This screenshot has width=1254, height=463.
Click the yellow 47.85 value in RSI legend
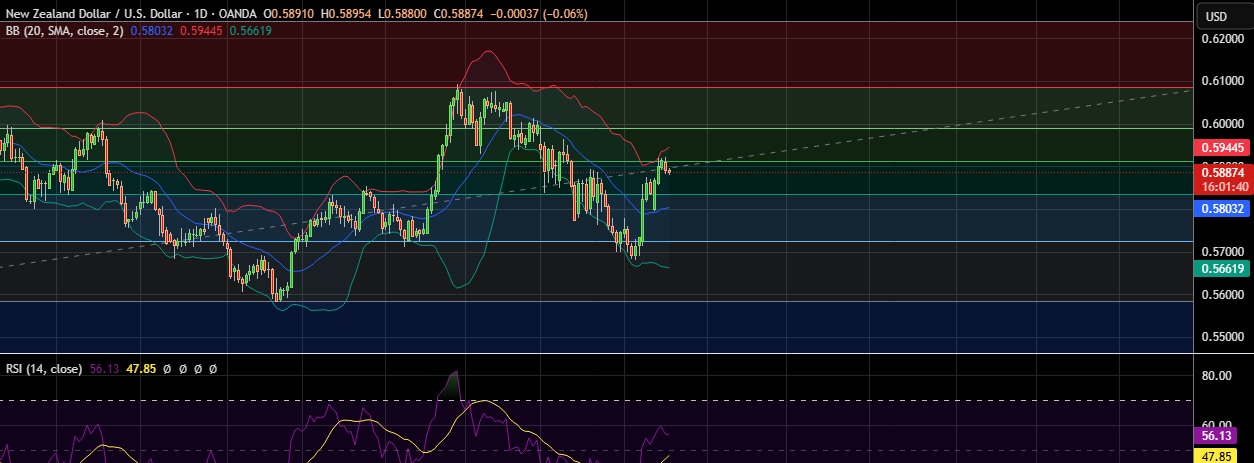tap(140, 369)
